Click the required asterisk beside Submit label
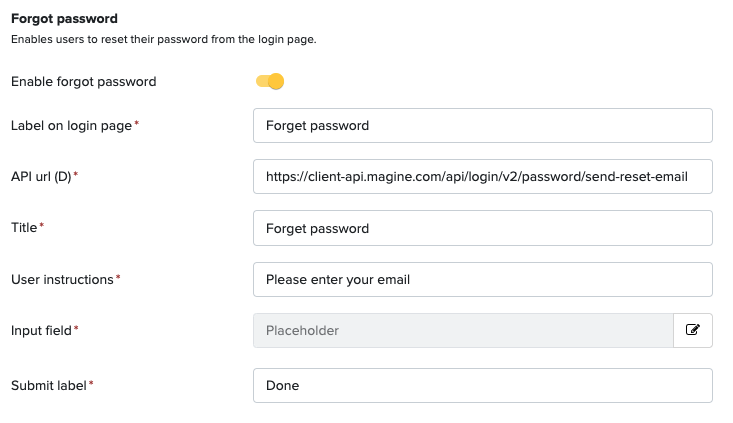 point(91,384)
